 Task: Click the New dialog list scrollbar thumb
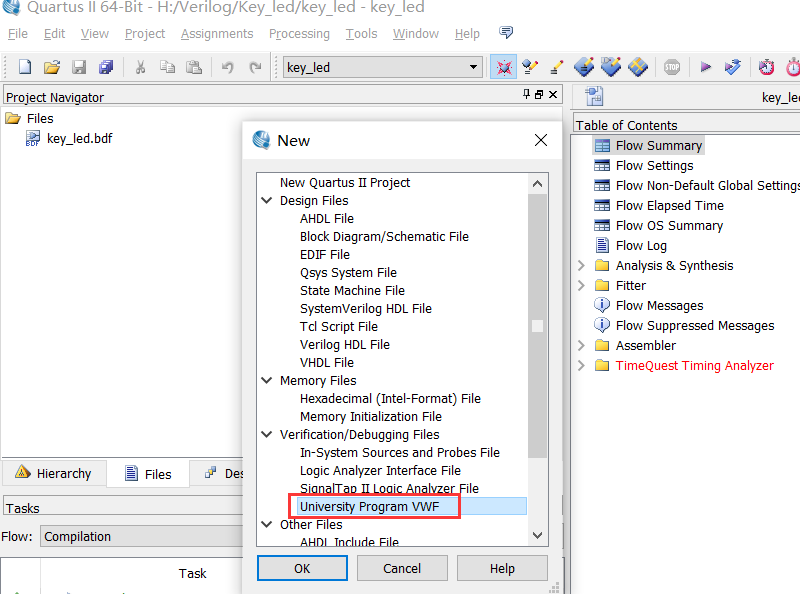[537, 326]
